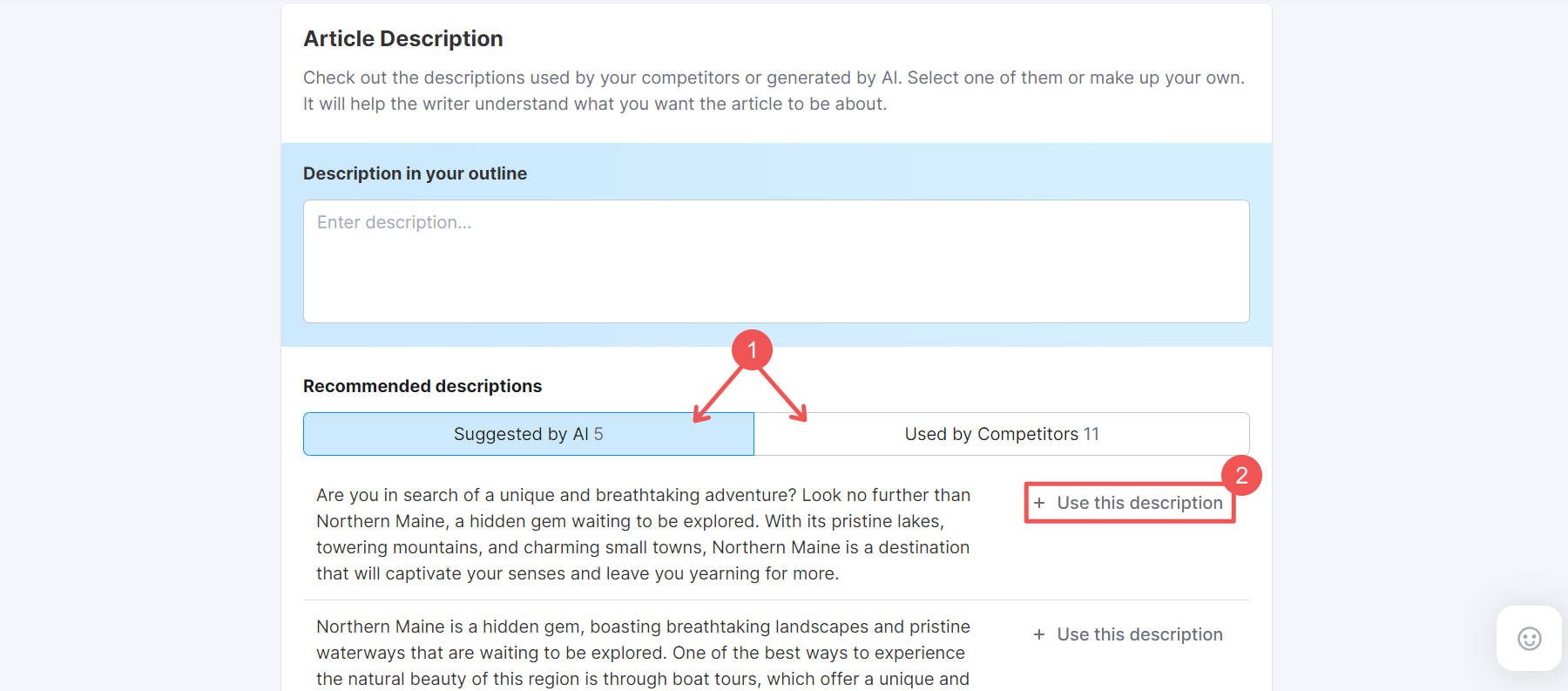Click the Article Description heading

402,38
